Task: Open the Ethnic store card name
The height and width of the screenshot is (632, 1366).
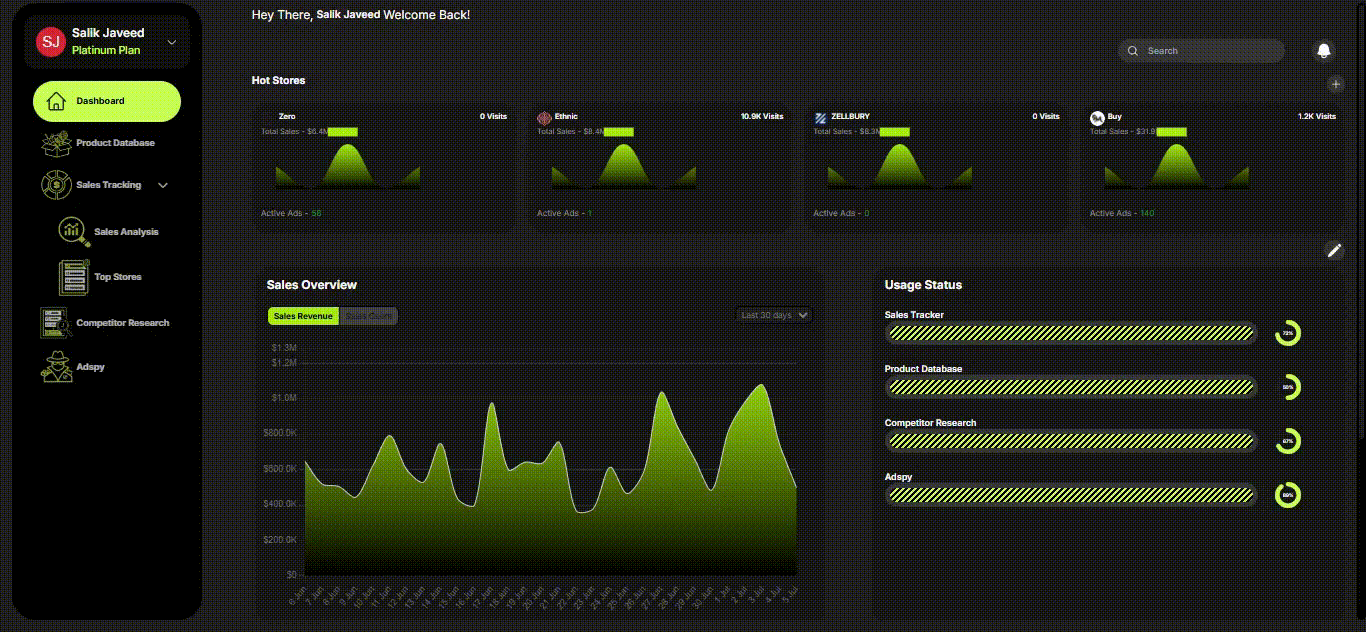Action: [x=566, y=117]
